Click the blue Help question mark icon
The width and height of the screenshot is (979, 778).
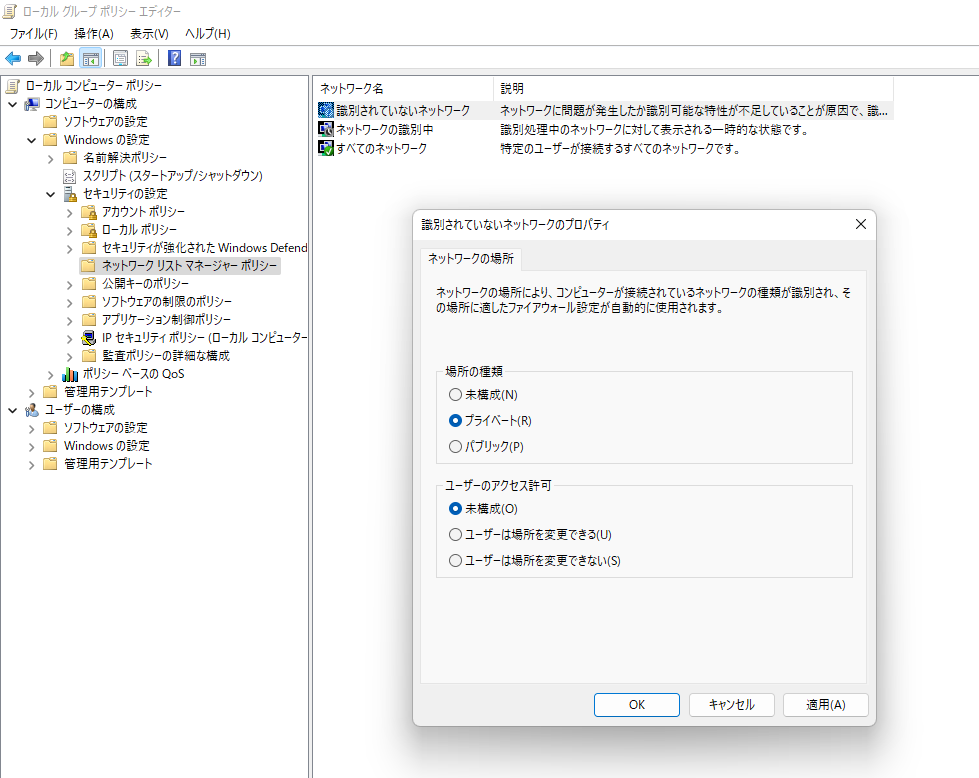(174, 59)
